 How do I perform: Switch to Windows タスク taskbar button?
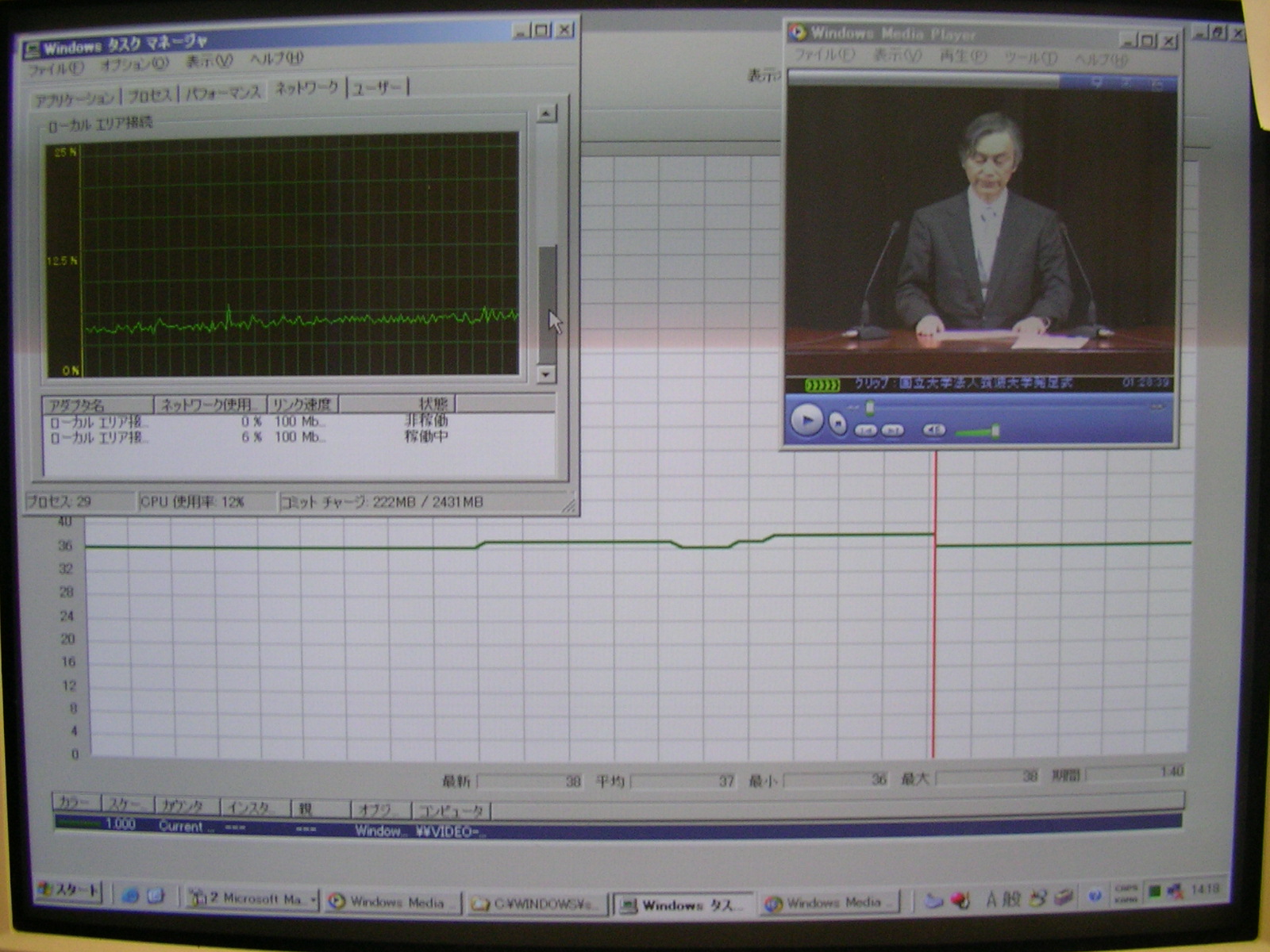click(684, 905)
